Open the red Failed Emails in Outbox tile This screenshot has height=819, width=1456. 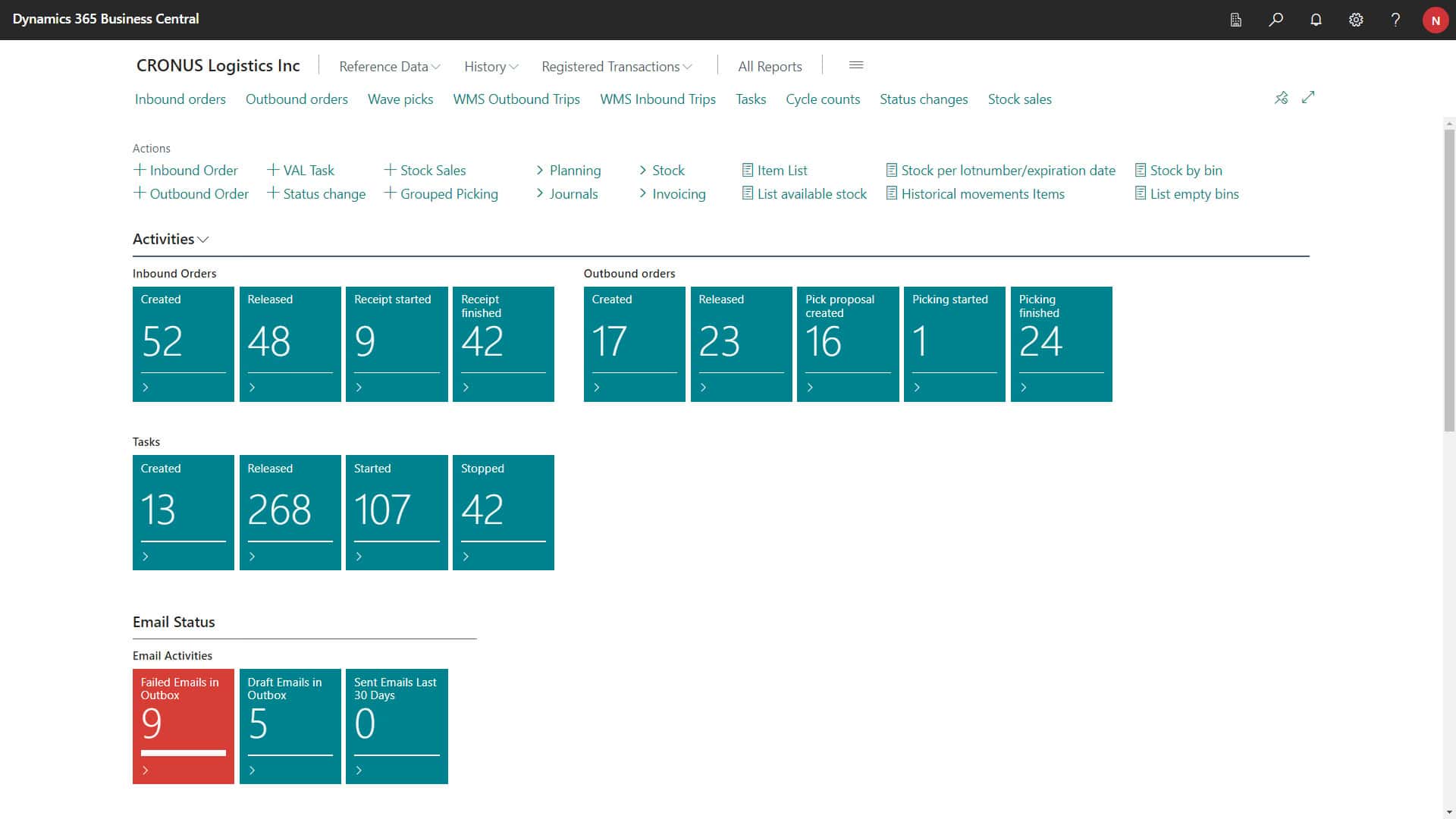(183, 726)
